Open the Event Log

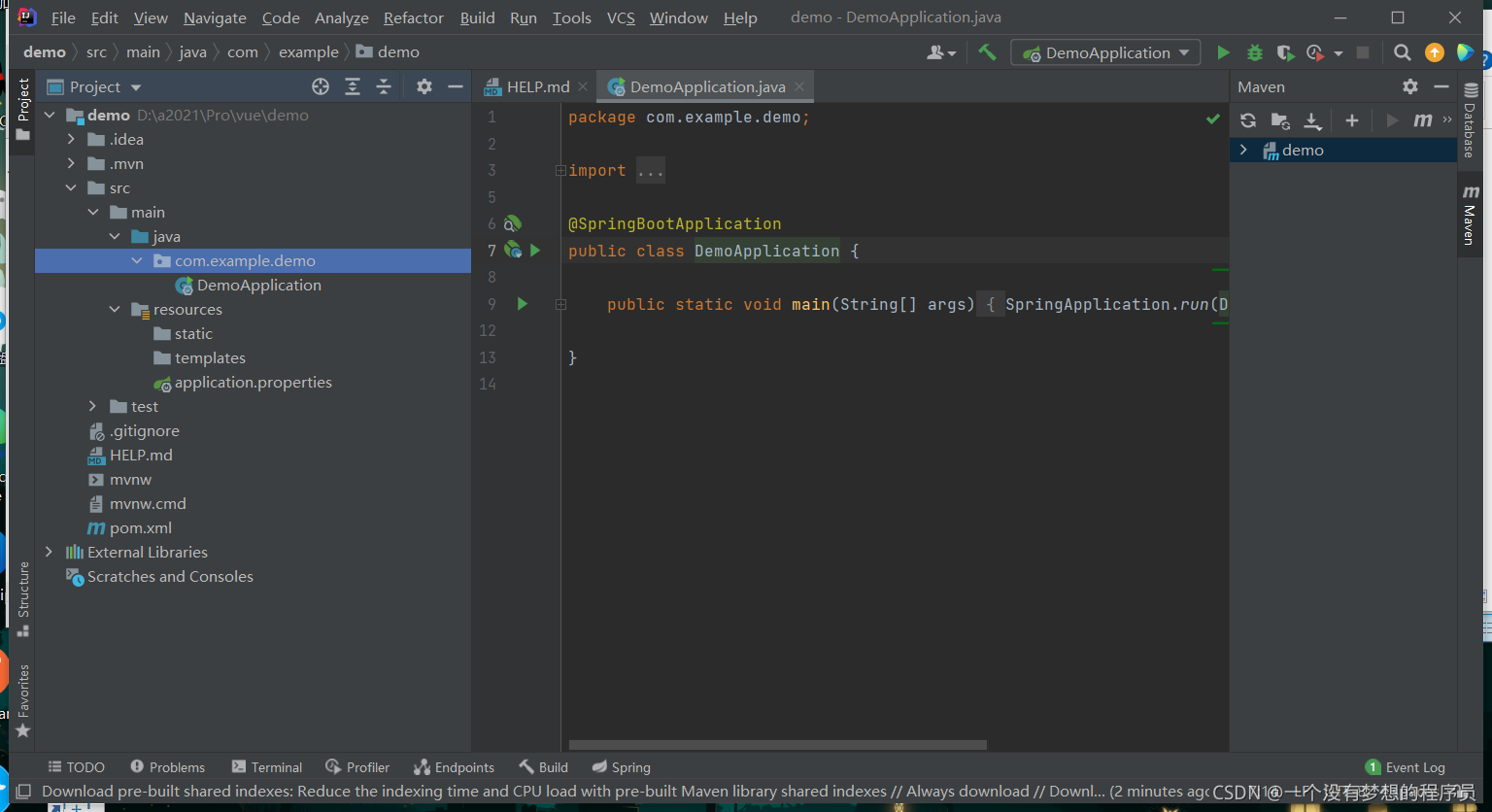click(x=1406, y=767)
